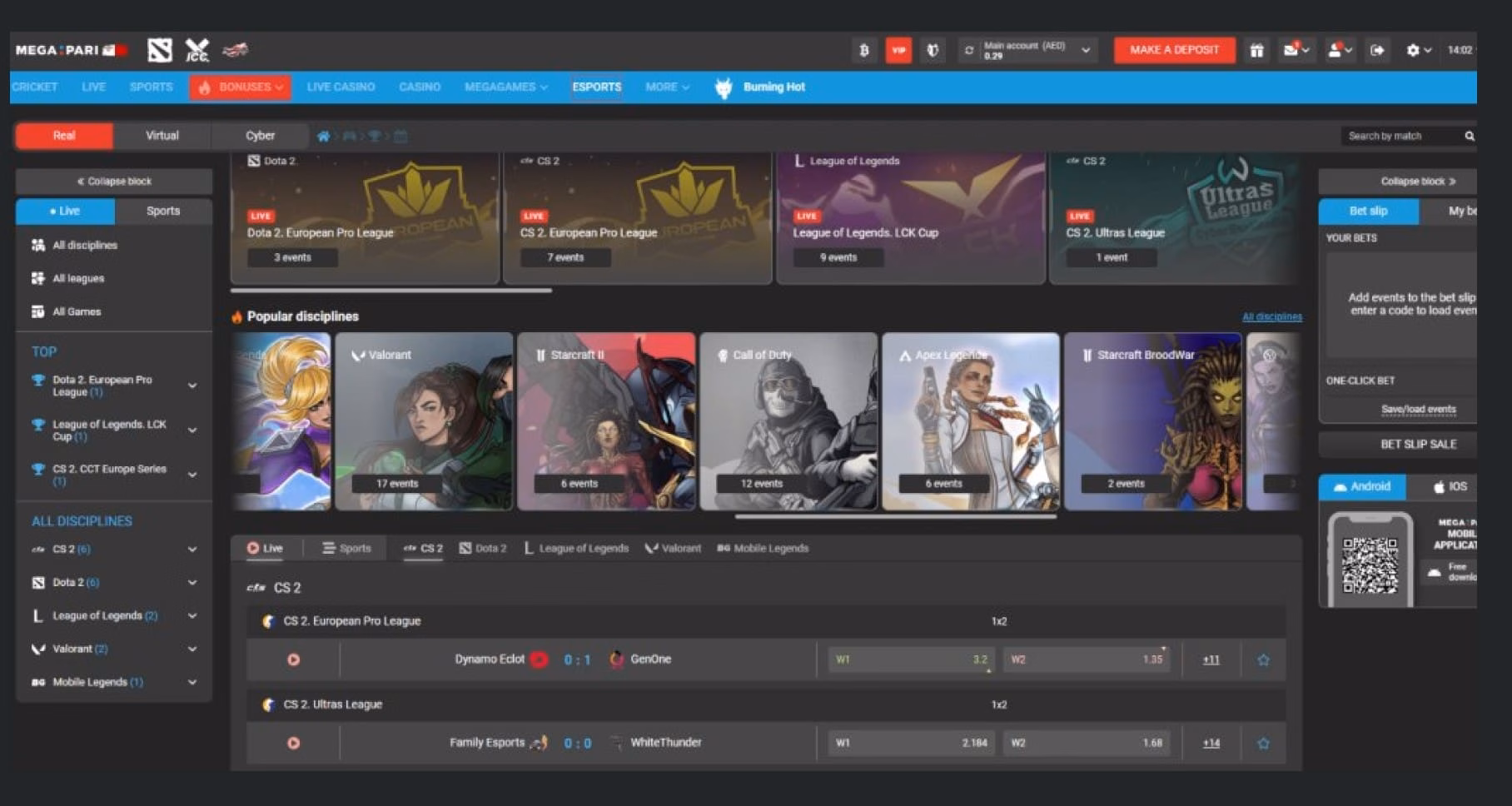The width and height of the screenshot is (1512, 806).
Task: Select the Cyber mode option
Action: 260,135
